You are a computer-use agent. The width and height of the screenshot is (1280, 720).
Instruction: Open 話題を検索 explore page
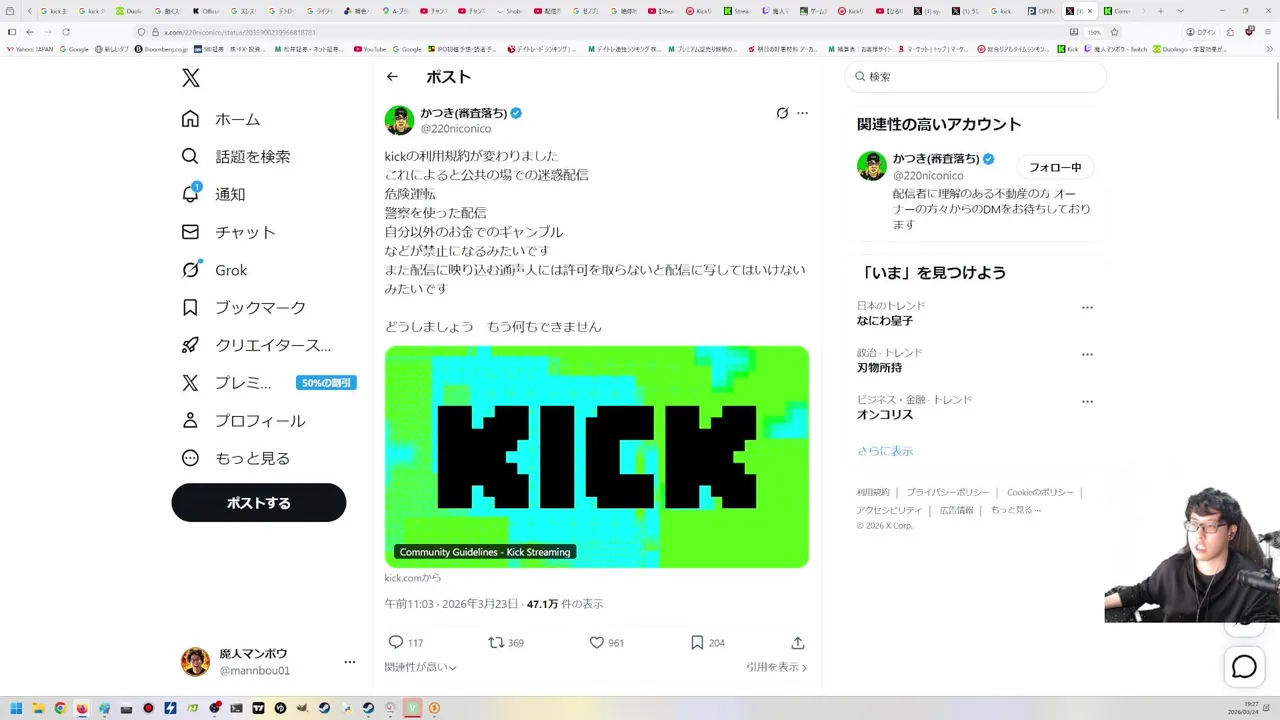(235, 157)
